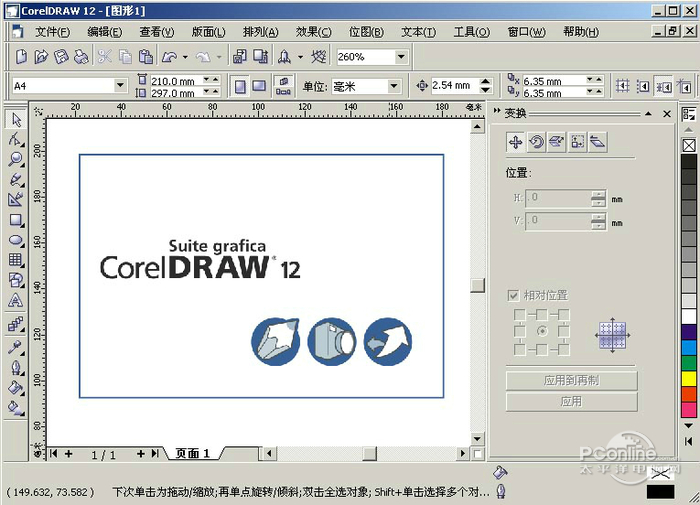This screenshot has width=700, height=505.
Task: Open the Size transformation tab
Action: (x=577, y=142)
